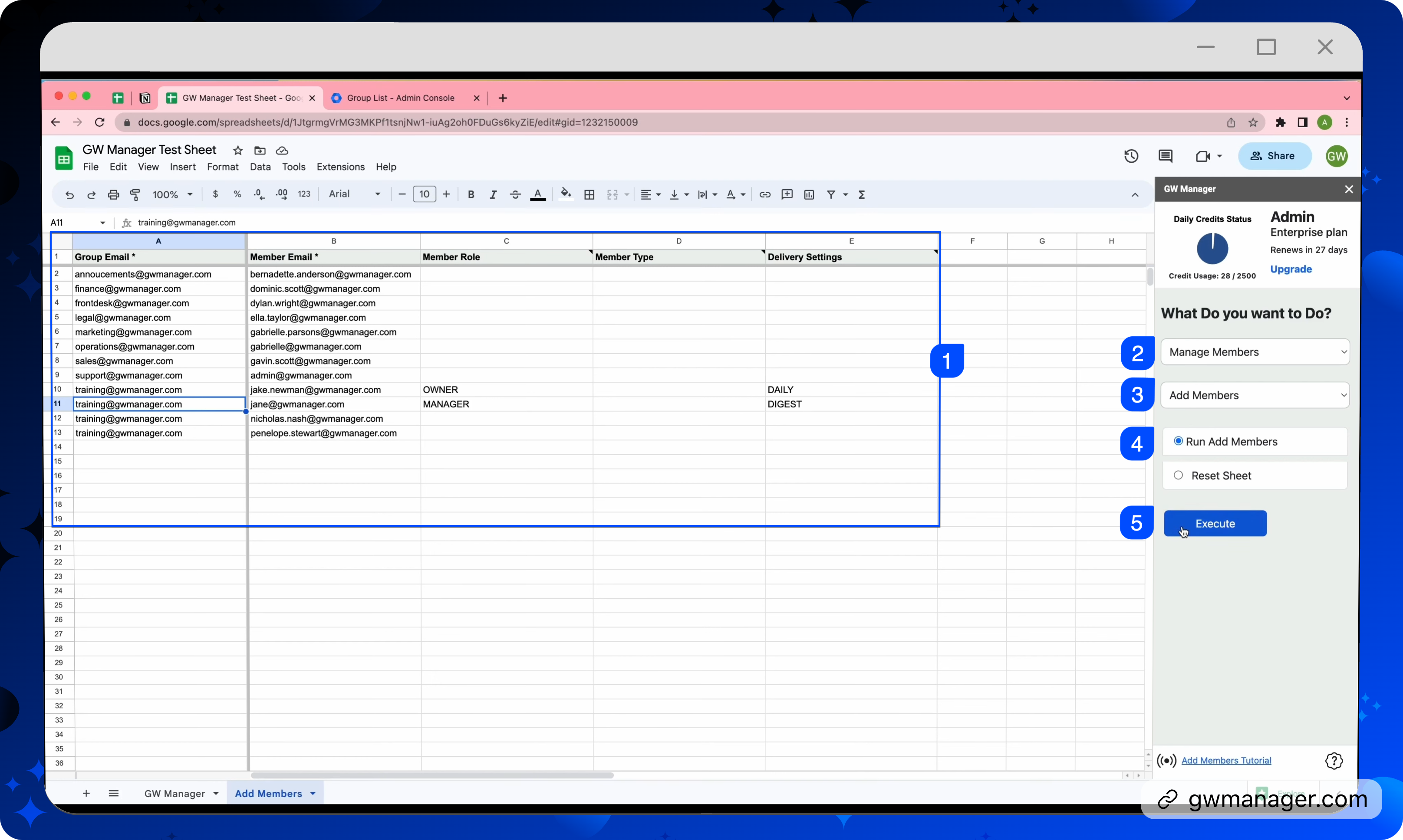Click the Print icon
This screenshot has width=1403, height=840.
click(x=113, y=194)
